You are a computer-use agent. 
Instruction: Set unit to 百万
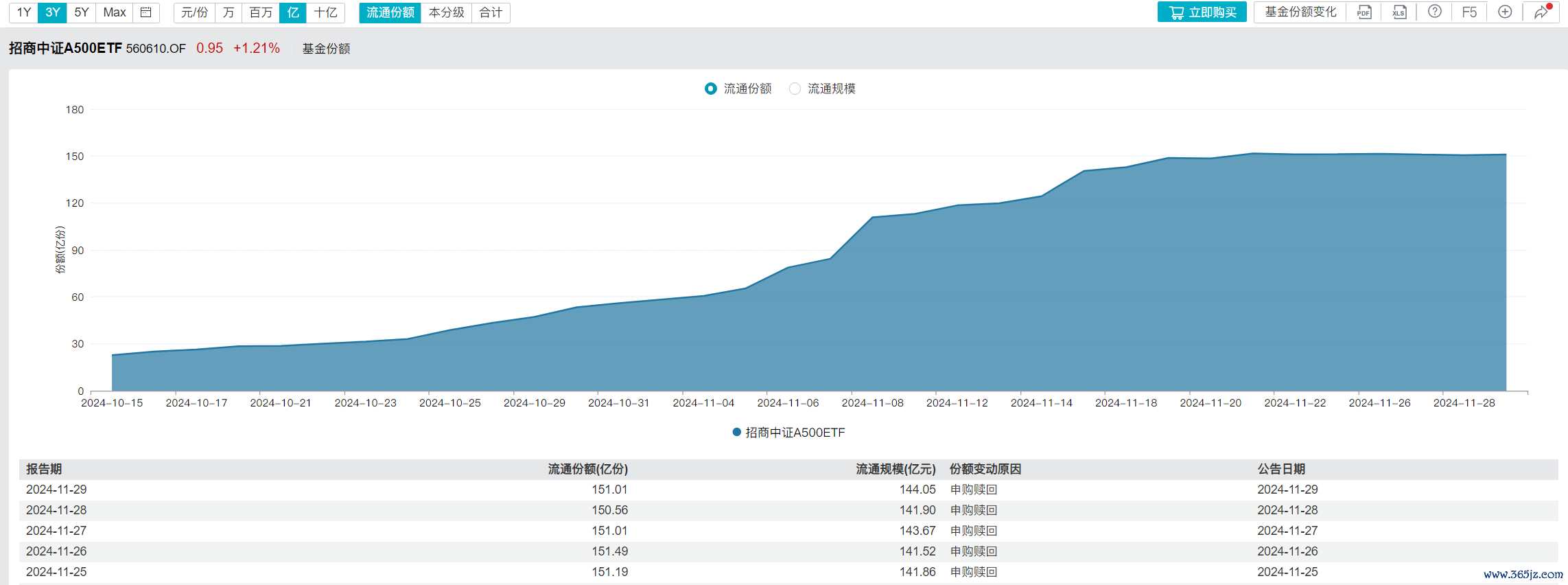[x=261, y=12]
